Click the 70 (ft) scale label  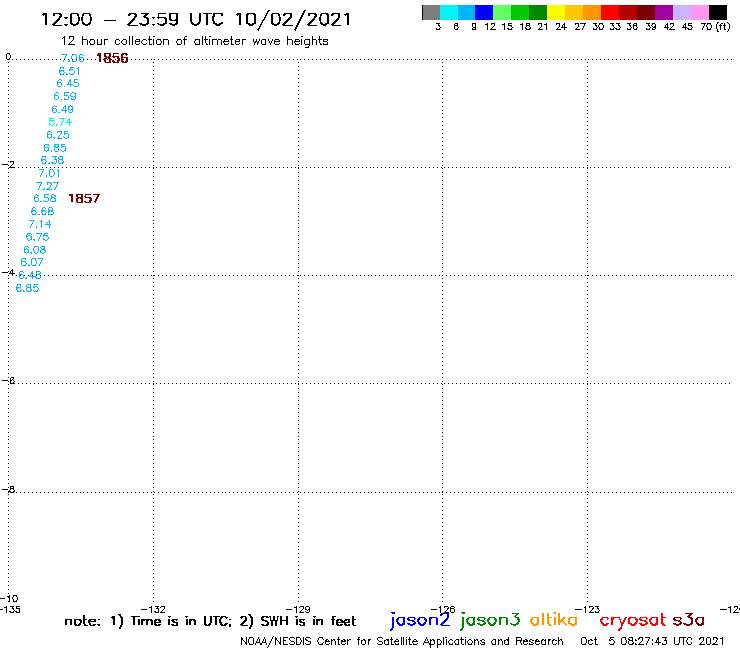[715, 26]
